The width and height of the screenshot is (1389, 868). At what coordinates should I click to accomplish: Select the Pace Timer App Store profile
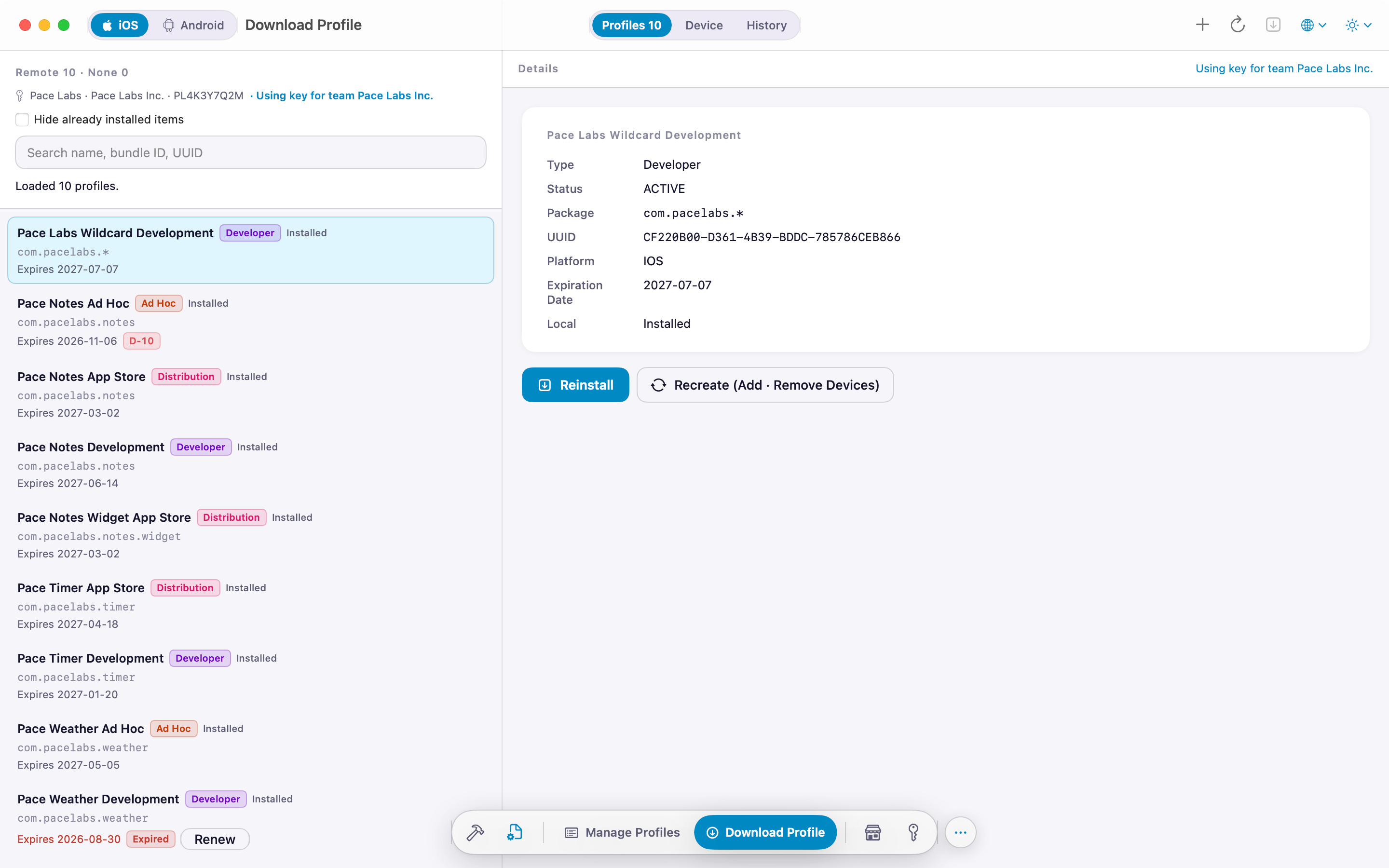tap(251, 606)
